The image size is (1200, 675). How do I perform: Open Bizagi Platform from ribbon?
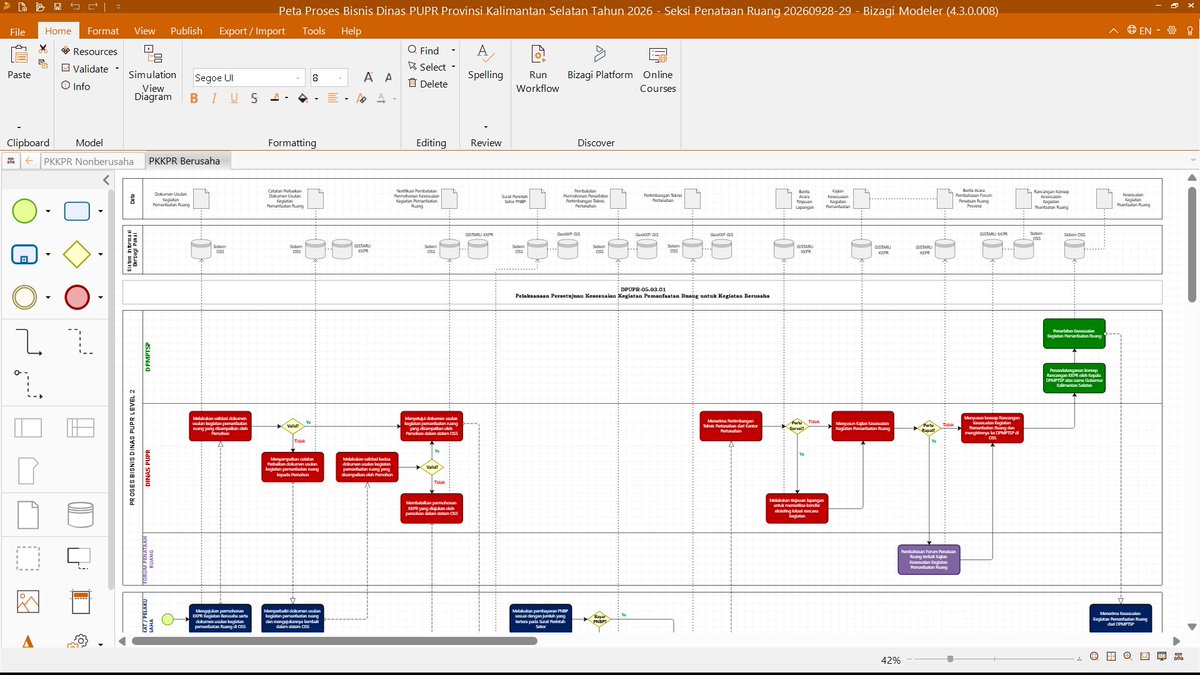point(600,62)
